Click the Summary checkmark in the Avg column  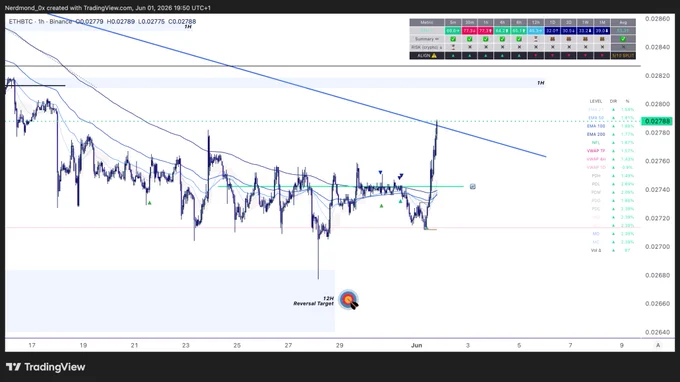click(623, 39)
